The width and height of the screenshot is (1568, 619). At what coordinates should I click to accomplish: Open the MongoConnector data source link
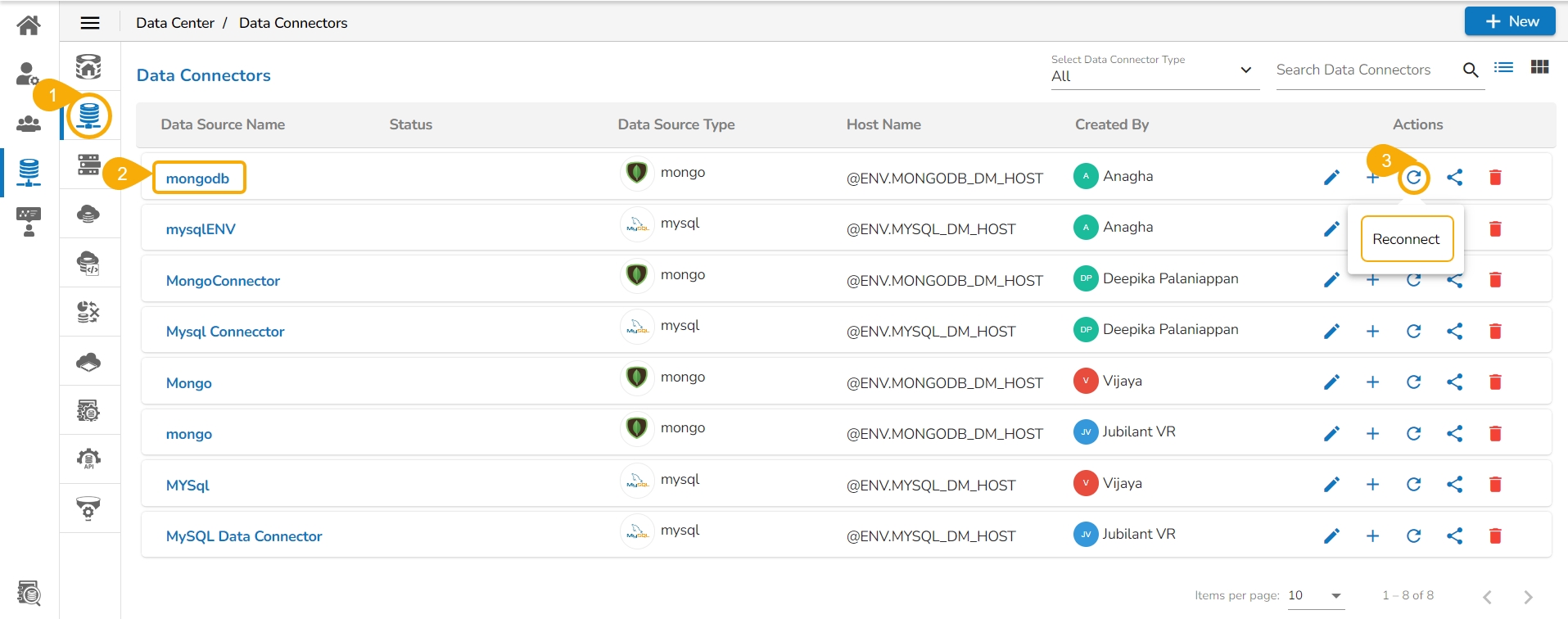(223, 281)
